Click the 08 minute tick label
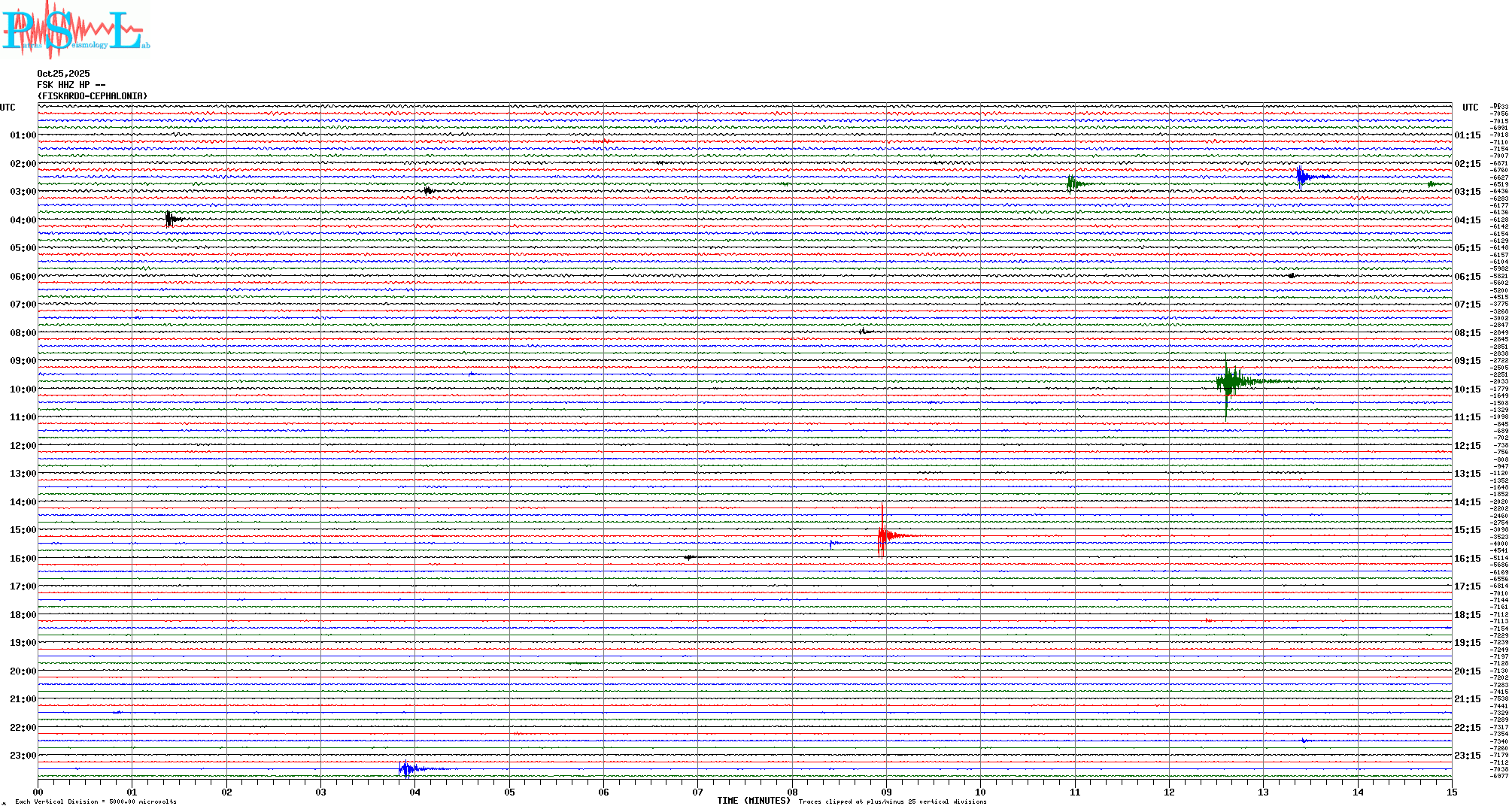Screen dimensions: 1512x812 tap(792, 792)
